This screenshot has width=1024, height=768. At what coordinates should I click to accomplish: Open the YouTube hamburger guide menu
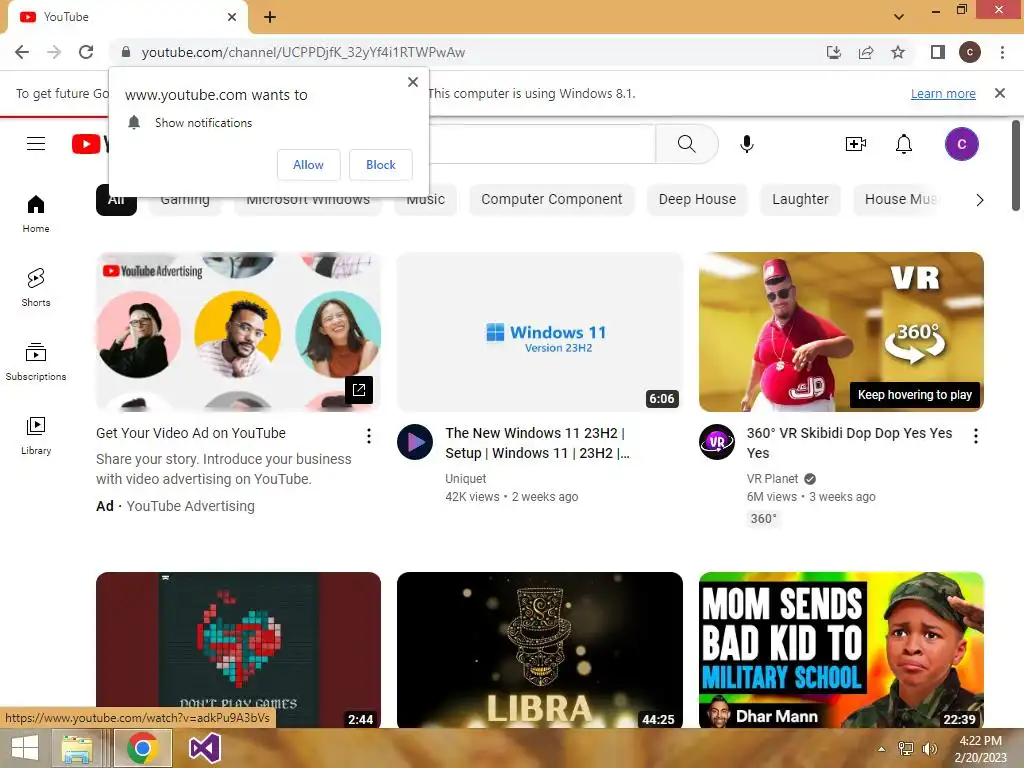[x=36, y=144]
